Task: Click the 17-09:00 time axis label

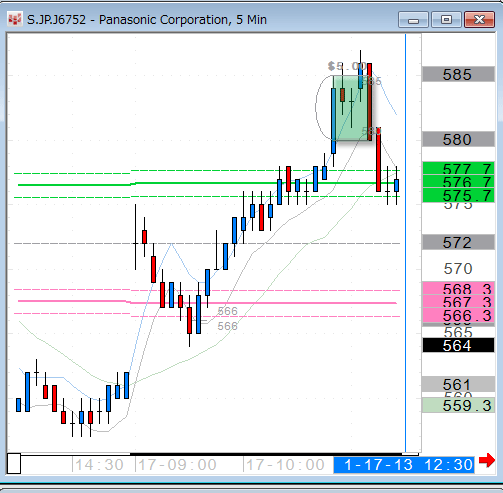Action: [177, 465]
